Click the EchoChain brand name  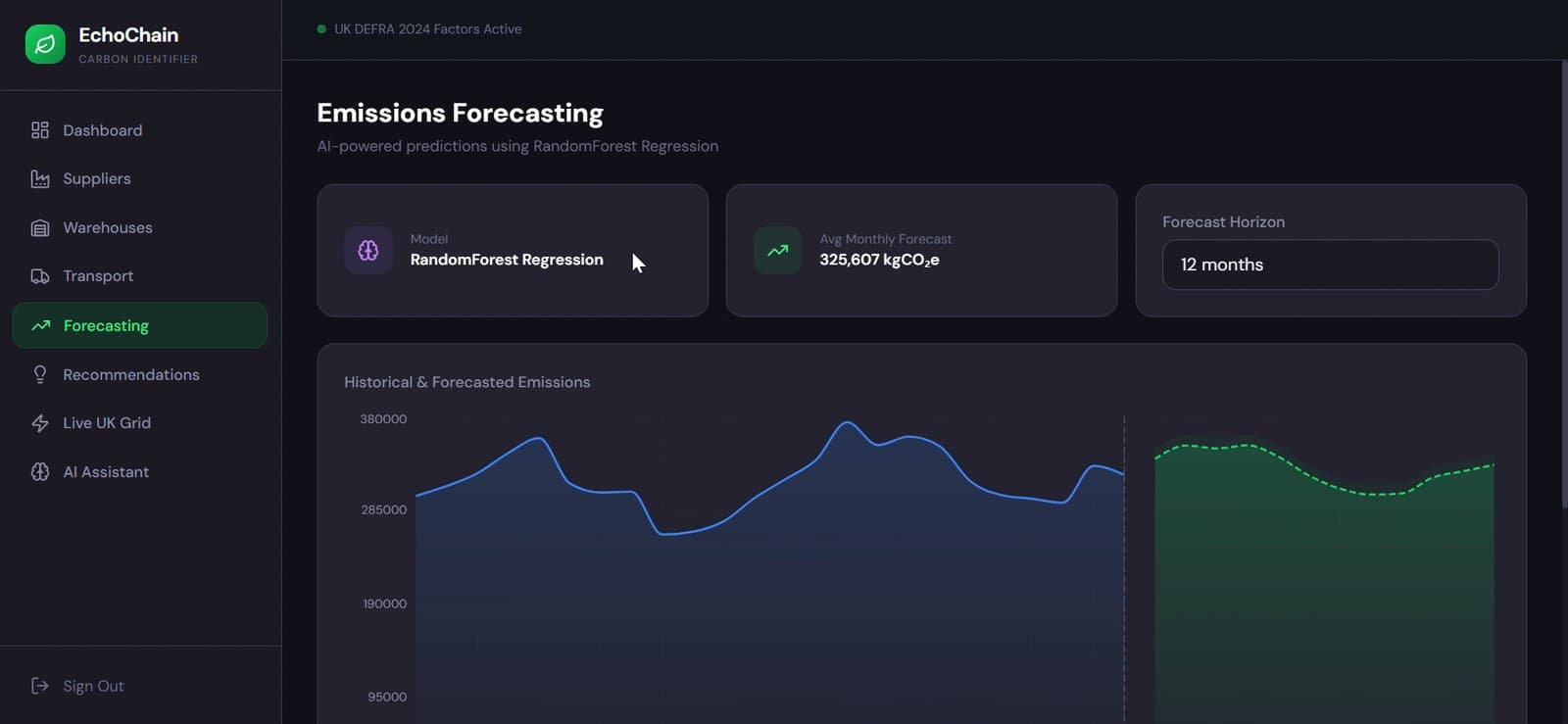(128, 35)
